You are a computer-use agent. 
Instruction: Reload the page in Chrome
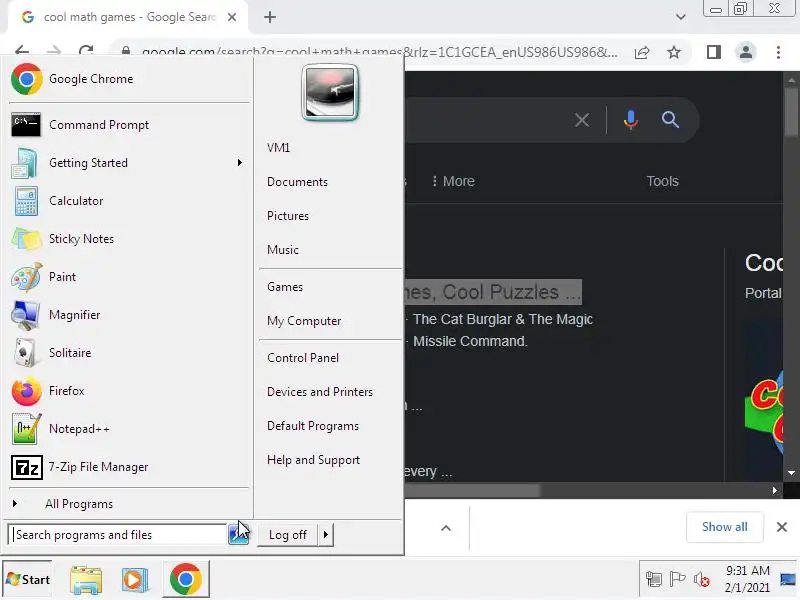tap(86, 51)
